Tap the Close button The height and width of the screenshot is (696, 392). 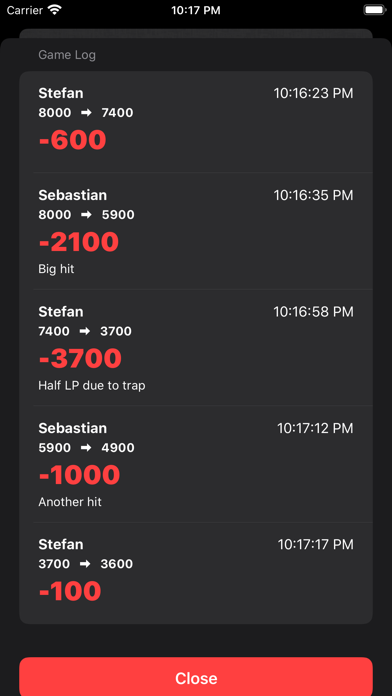(196, 677)
